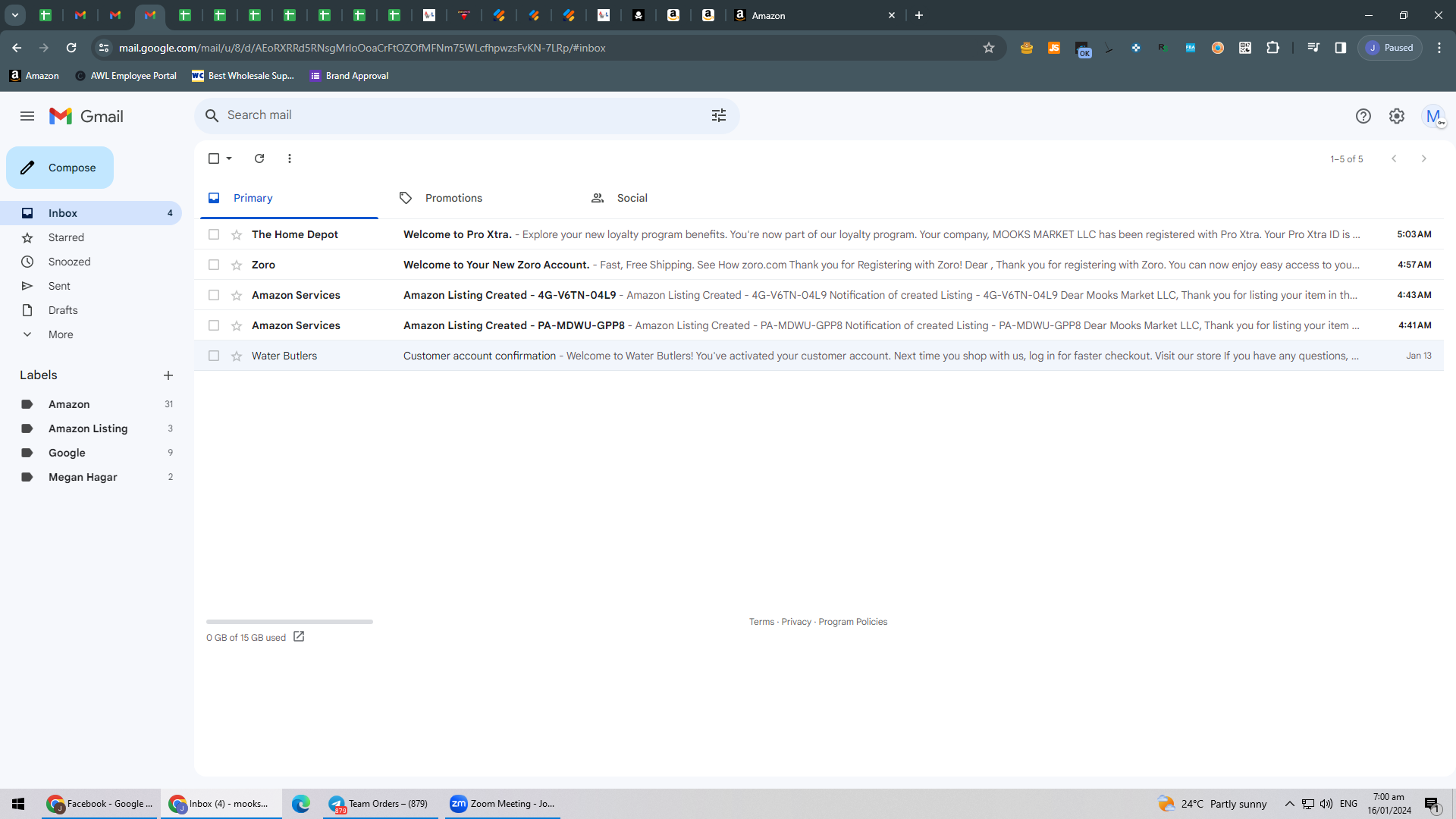
Task: Bookmark this page with the star icon
Action: click(x=989, y=48)
